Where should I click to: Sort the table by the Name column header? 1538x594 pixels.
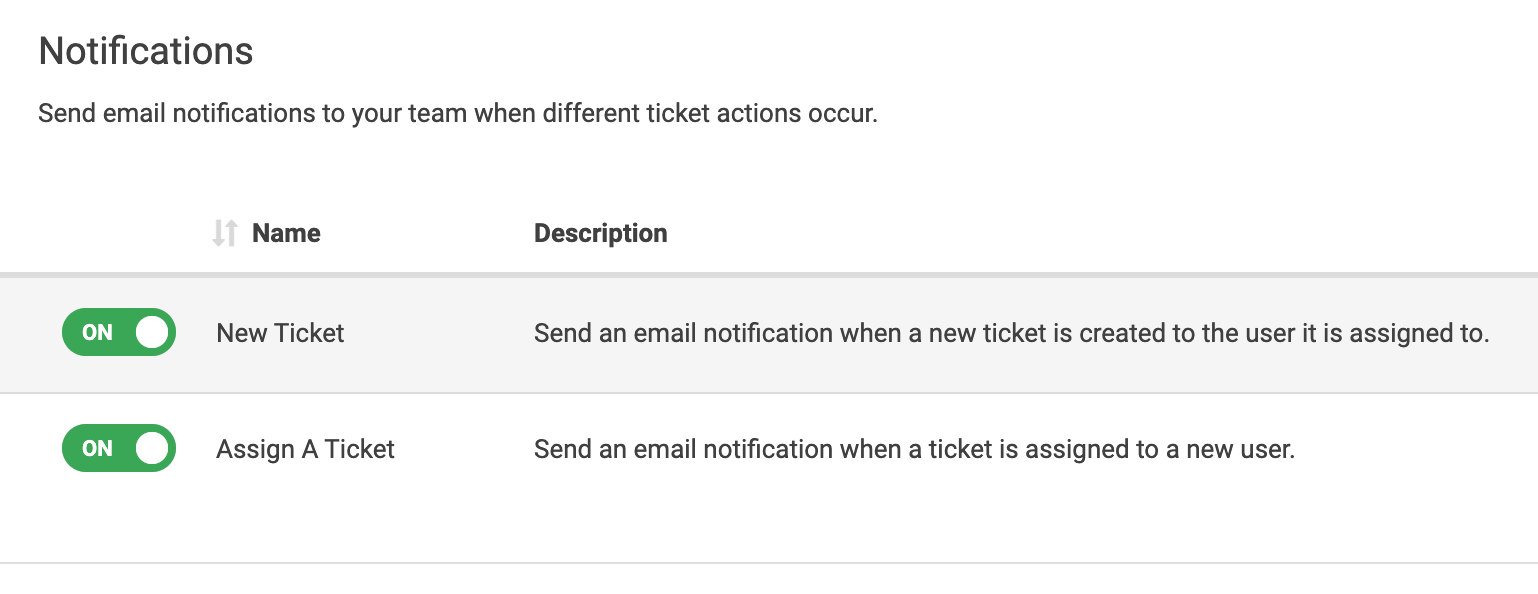[286, 234]
